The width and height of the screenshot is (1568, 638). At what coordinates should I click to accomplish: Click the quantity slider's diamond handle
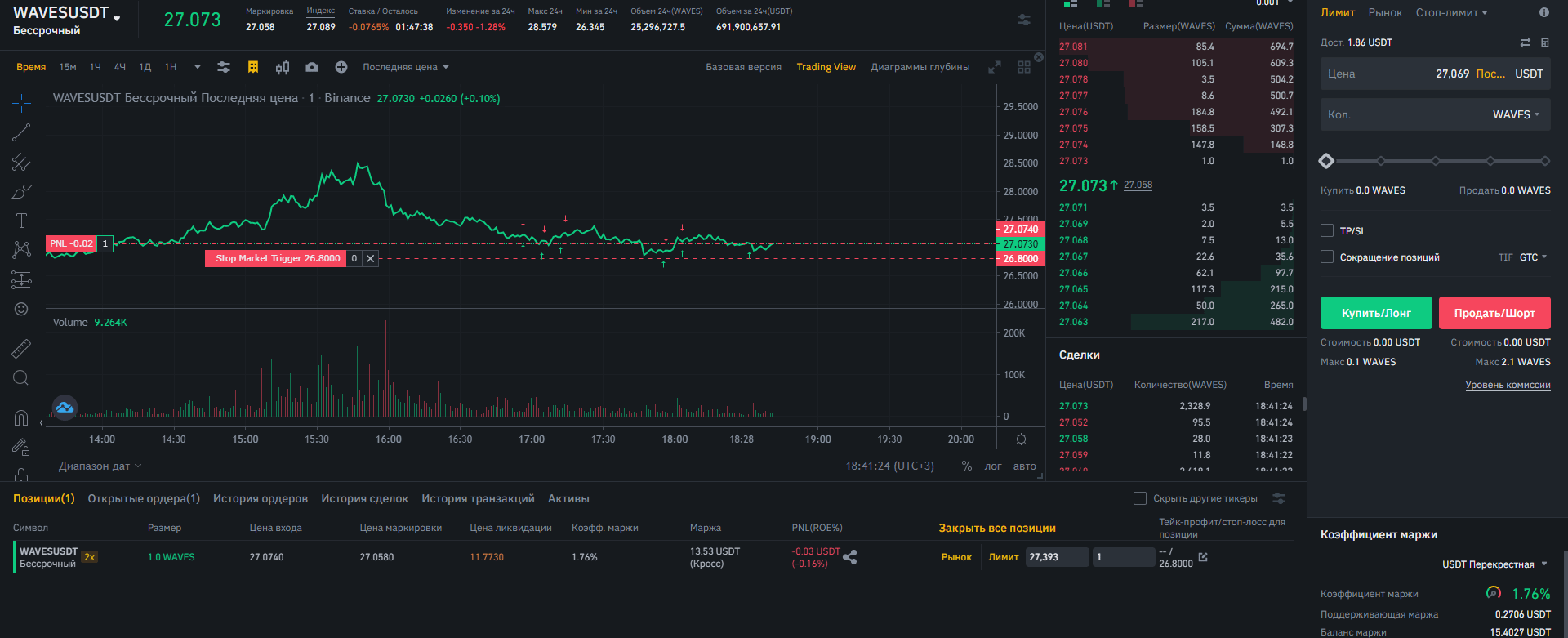click(1326, 161)
